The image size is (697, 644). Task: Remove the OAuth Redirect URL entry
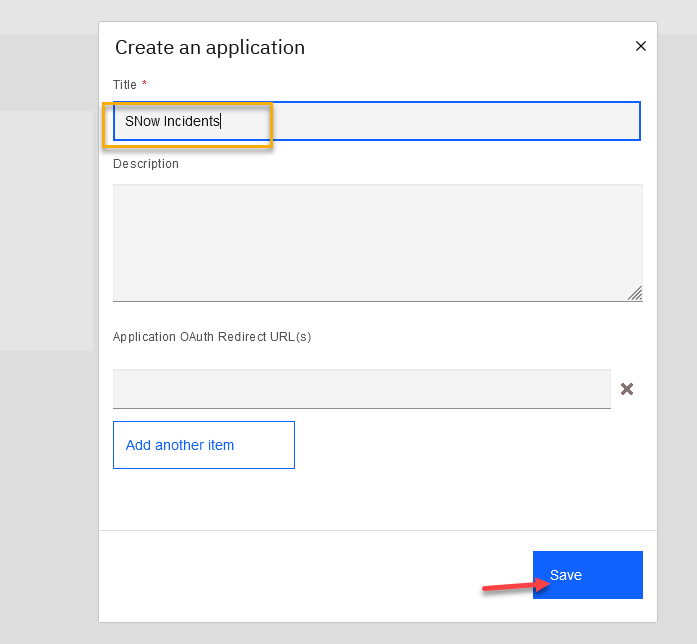627,389
